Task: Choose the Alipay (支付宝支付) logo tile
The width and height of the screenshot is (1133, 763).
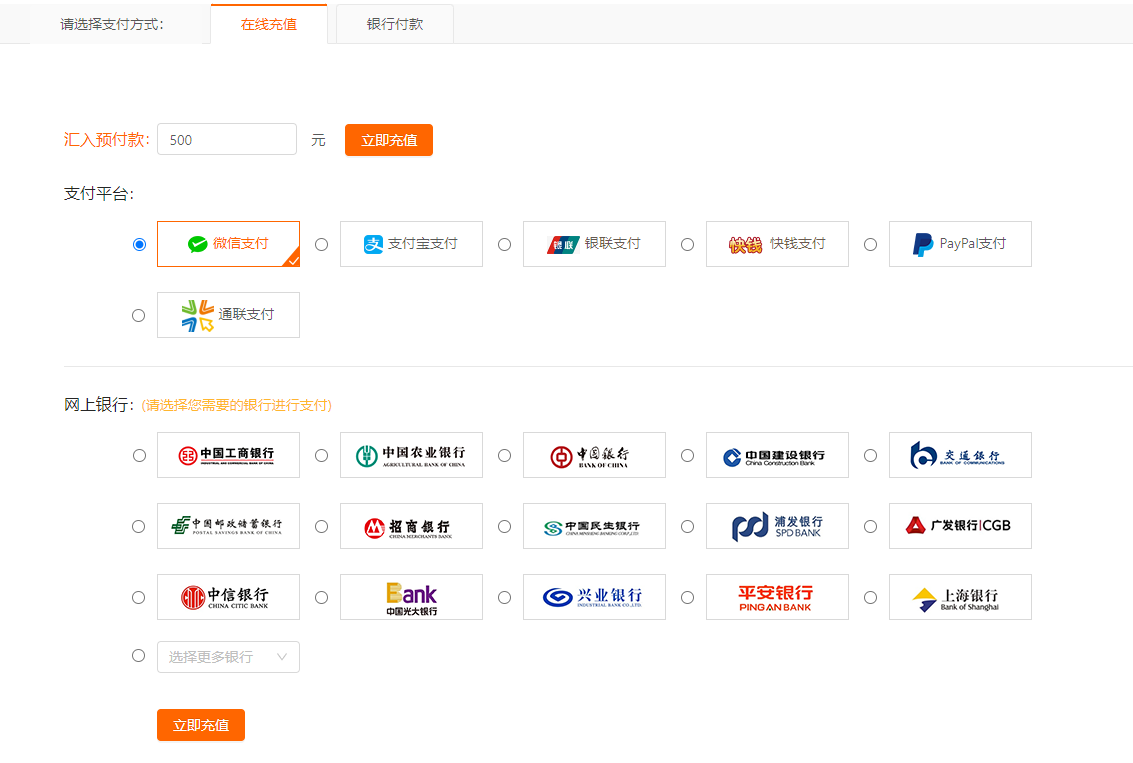Action: 411,244
